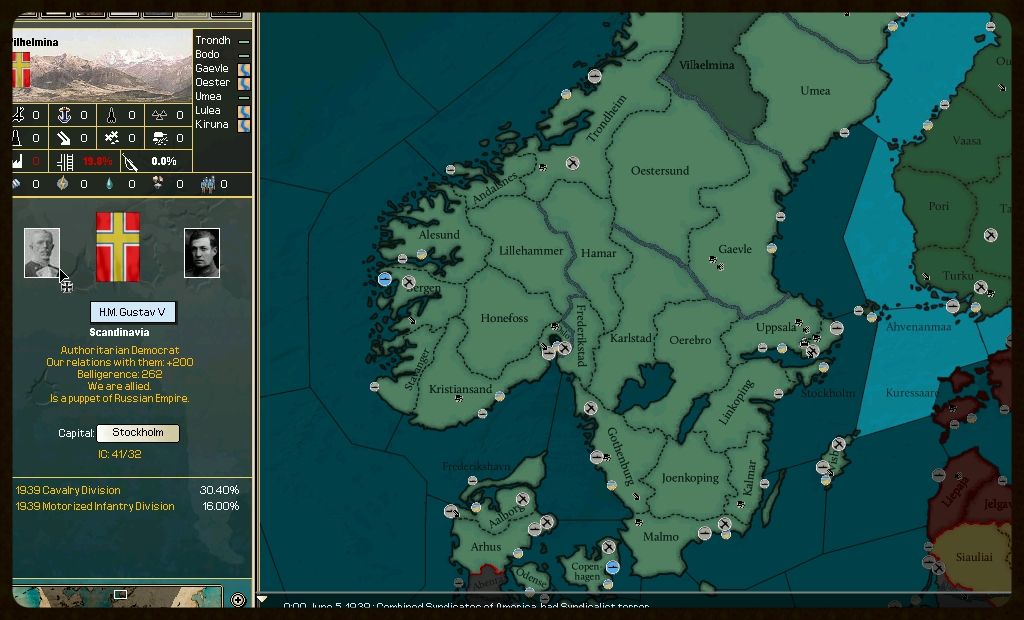Click the minimap zoom icon

[x=238, y=600]
